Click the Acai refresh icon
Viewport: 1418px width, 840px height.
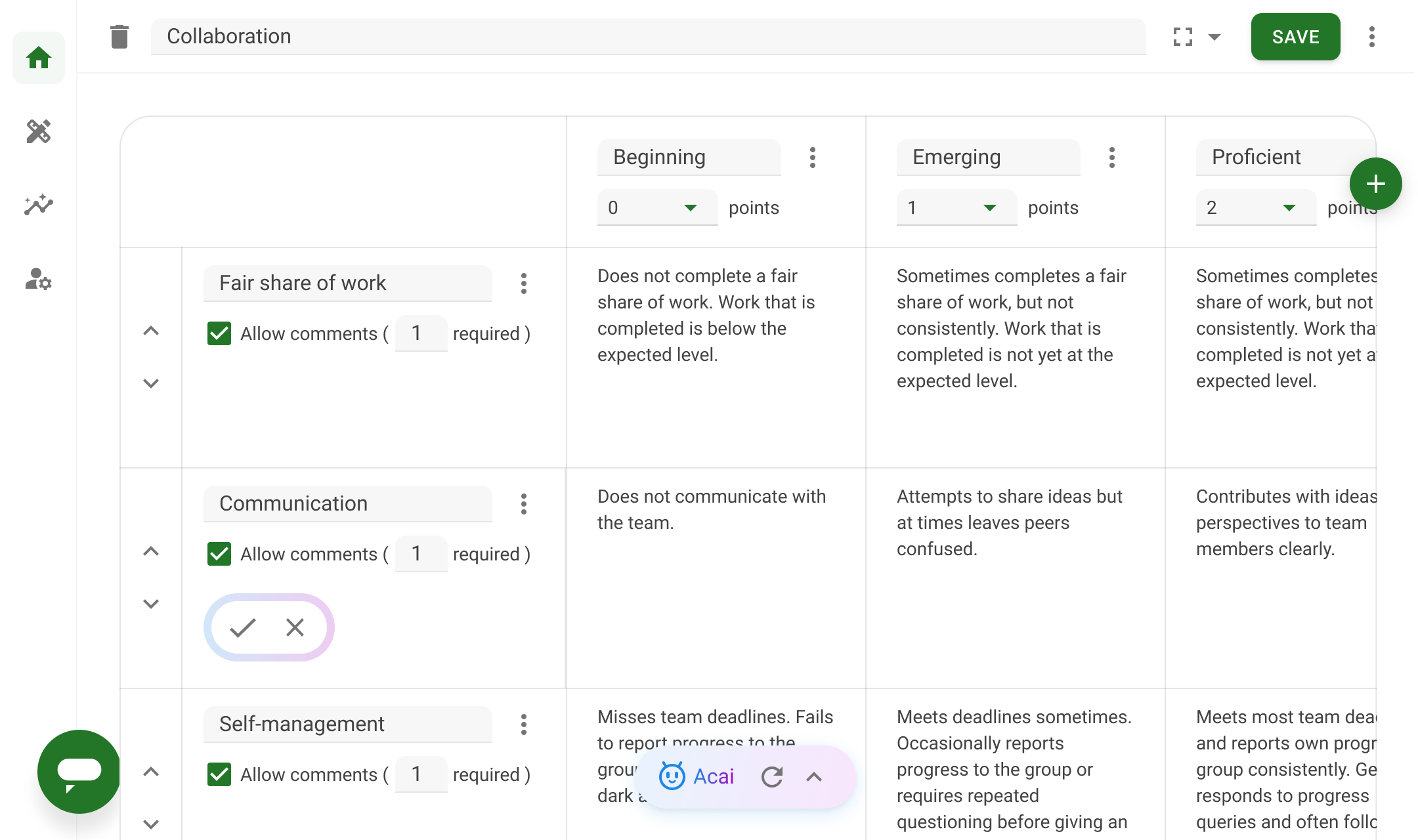[772, 776]
